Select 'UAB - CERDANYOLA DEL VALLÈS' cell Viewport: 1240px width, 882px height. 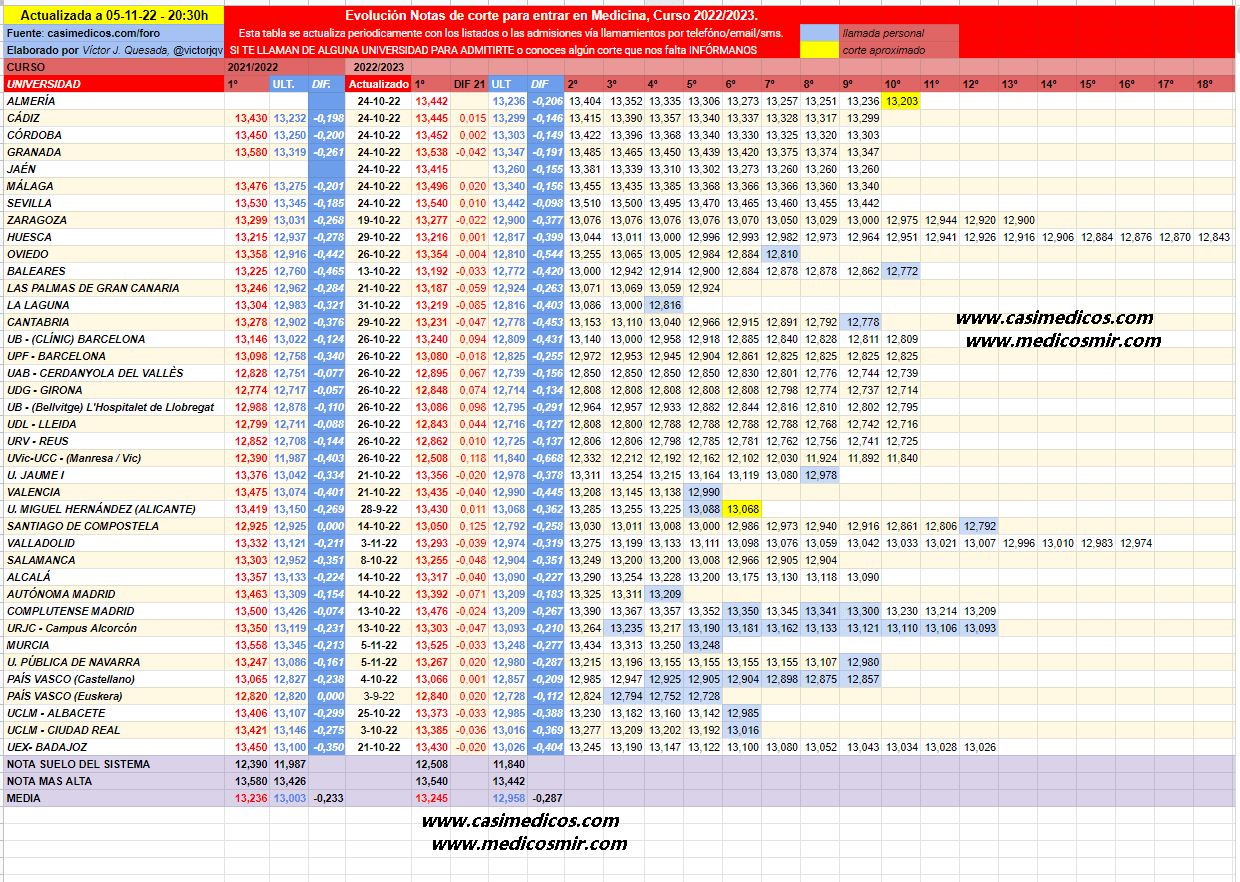pyautogui.click(x=114, y=373)
